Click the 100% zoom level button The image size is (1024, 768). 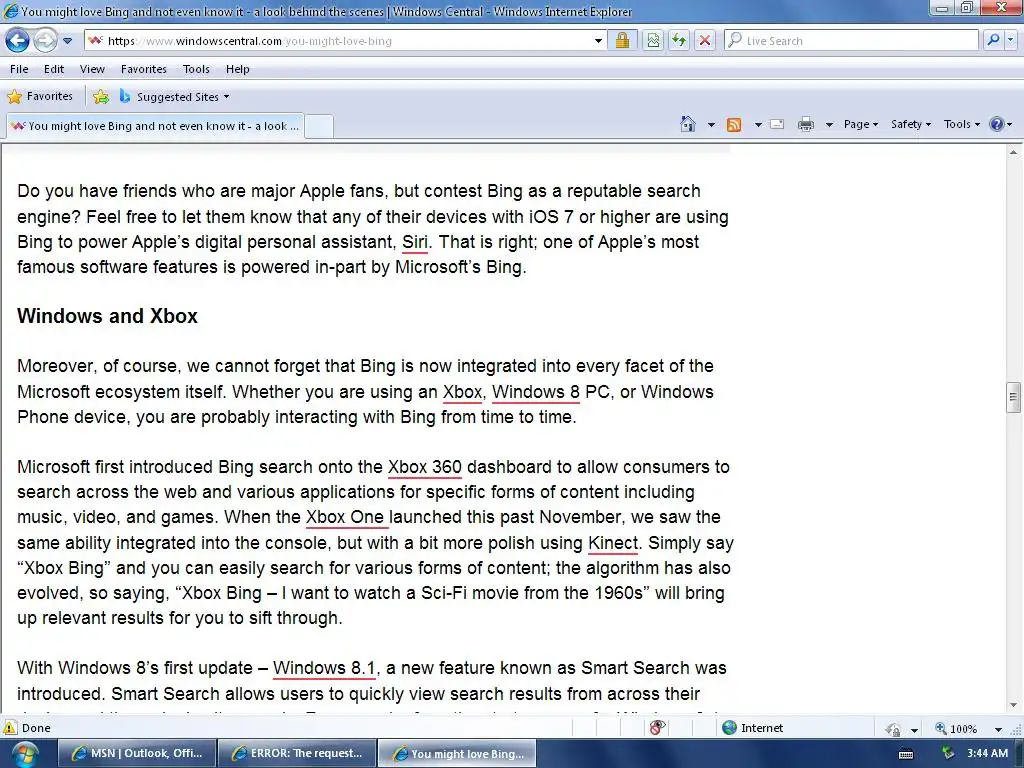pos(956,728)
